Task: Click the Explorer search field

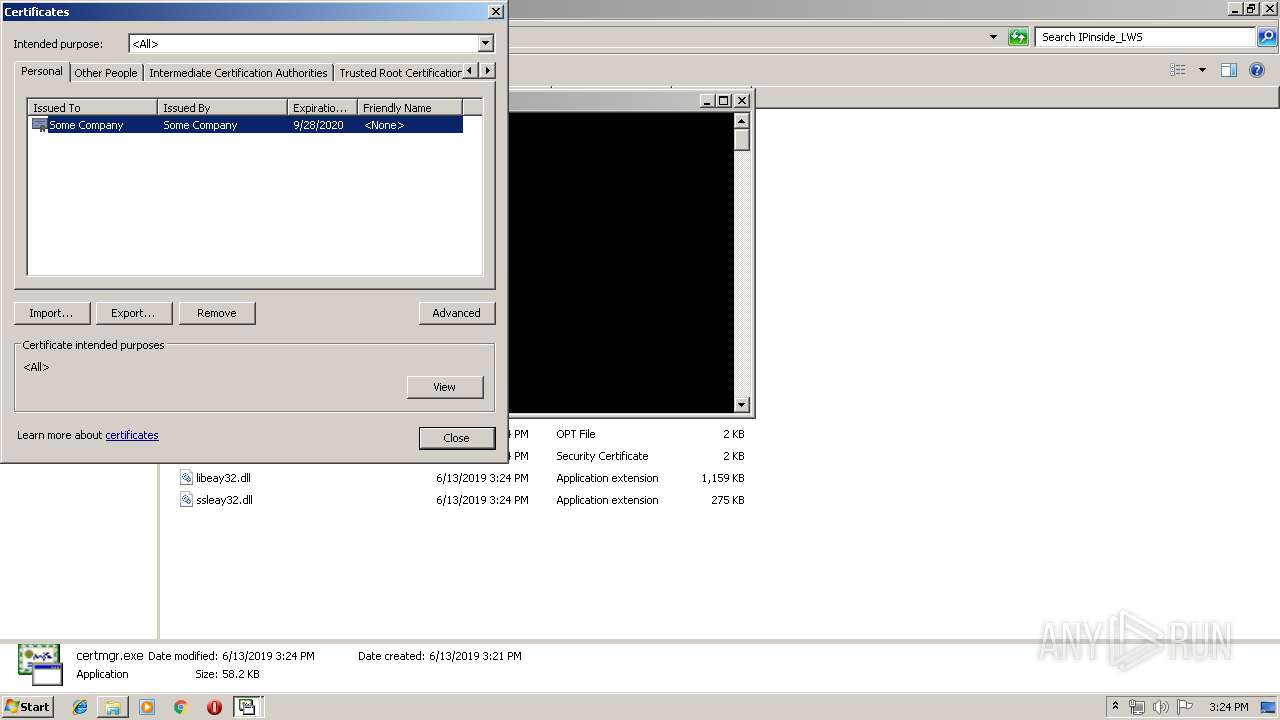Action: pos(1145,37)
